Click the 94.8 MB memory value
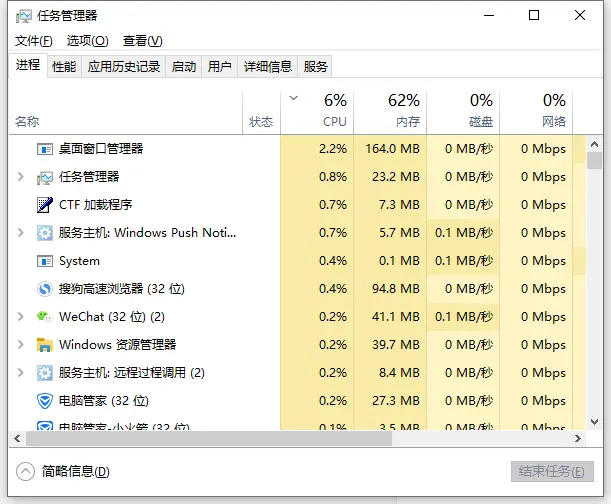Screen dimensions: 611x504 point(396,289)
